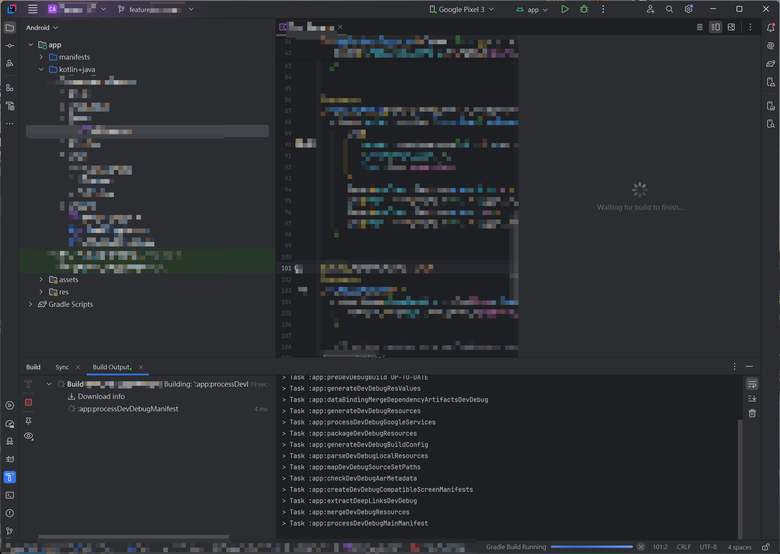This screenshot has width=780, height=554.
Task: Open IDE settings gear
Action: pos(688,9)
